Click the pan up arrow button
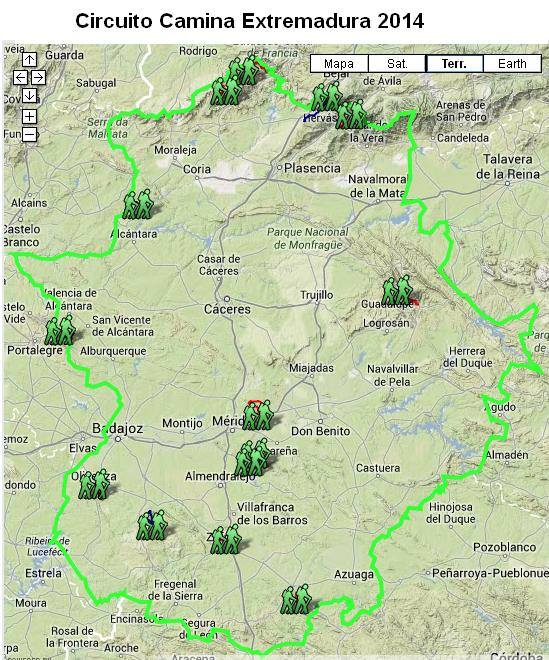Viewport: 549px width, 660px height. [29, 59]
